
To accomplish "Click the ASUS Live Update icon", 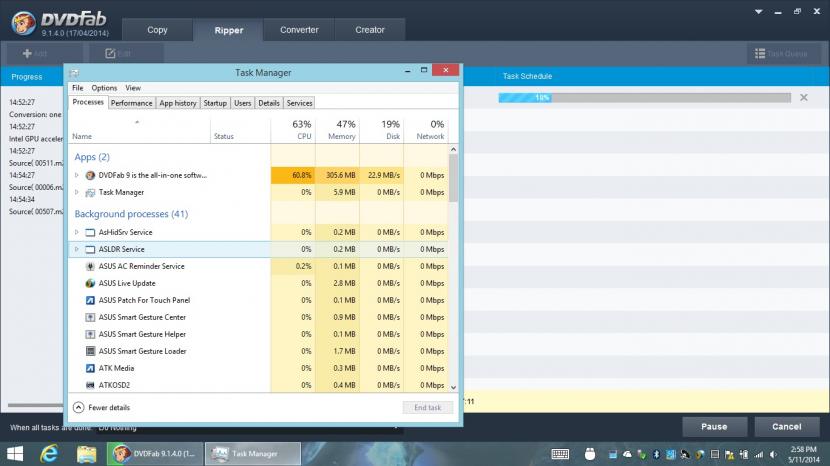I will click(x=90, y=283).
